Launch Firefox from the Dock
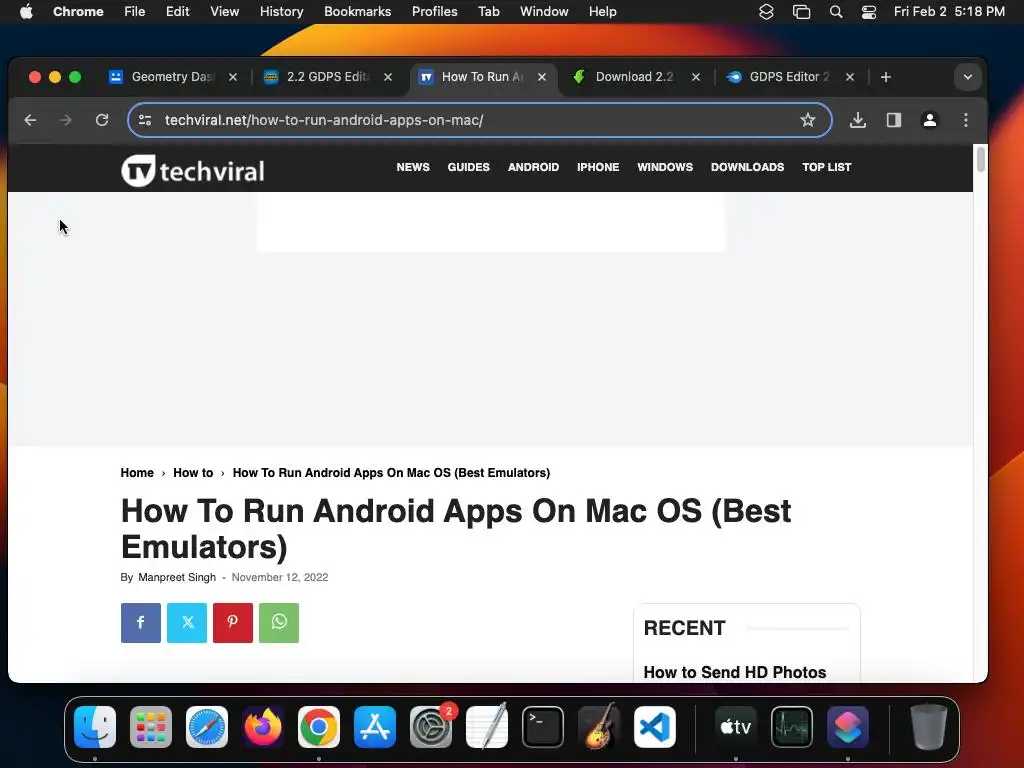This screenshot has width=1024, height=768. [x=263, y=727]
